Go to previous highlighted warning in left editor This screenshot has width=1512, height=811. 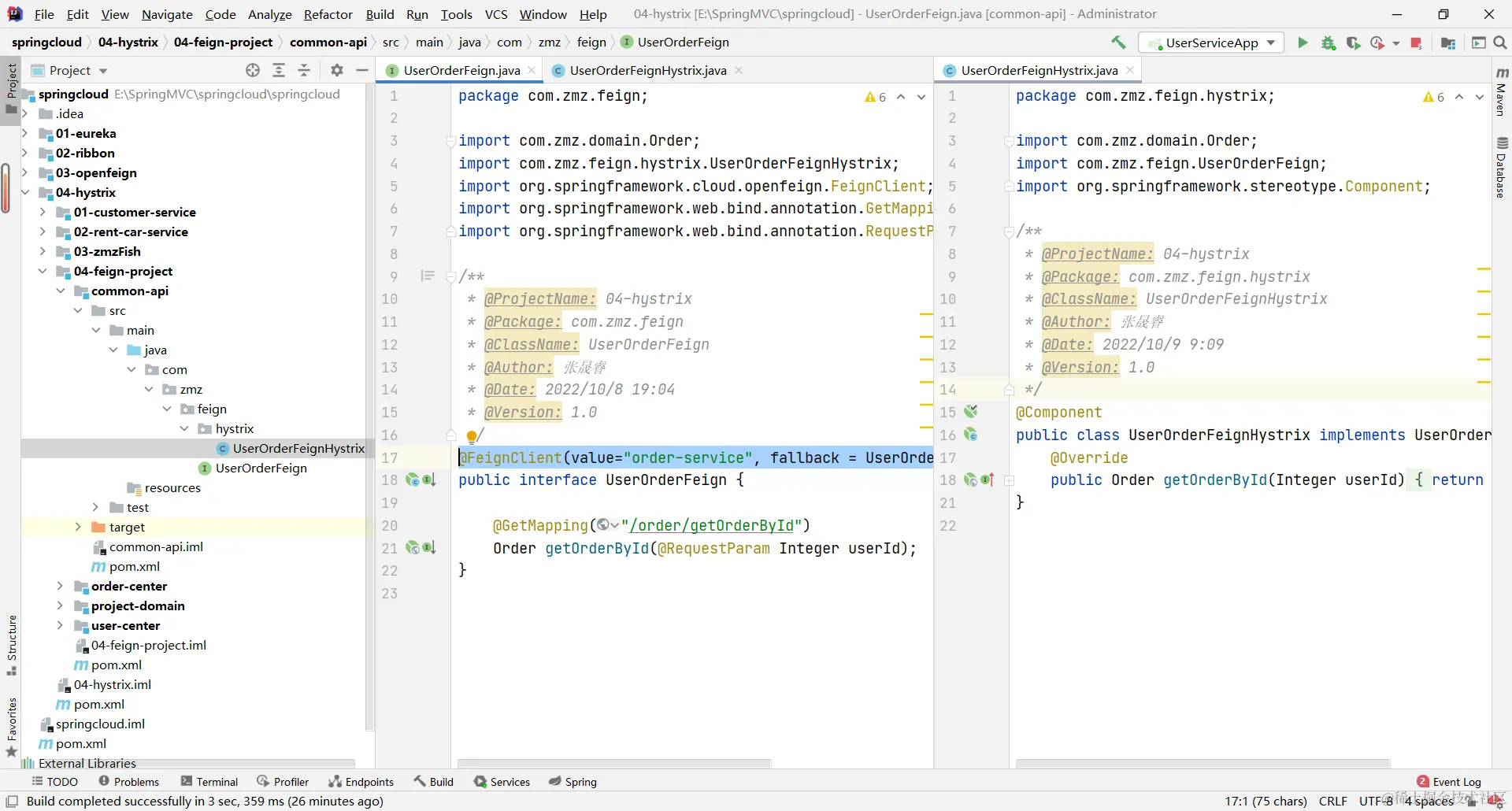click(901, 97)
